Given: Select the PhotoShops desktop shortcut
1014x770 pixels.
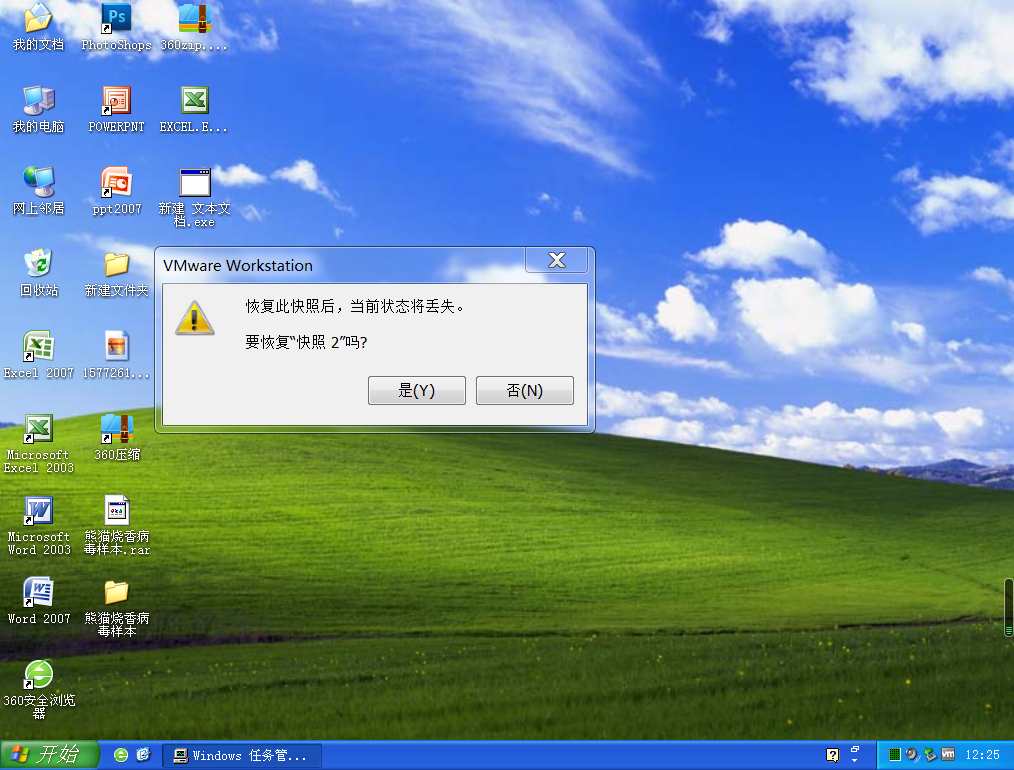Looking at the screenshot, I should [116, 18].
